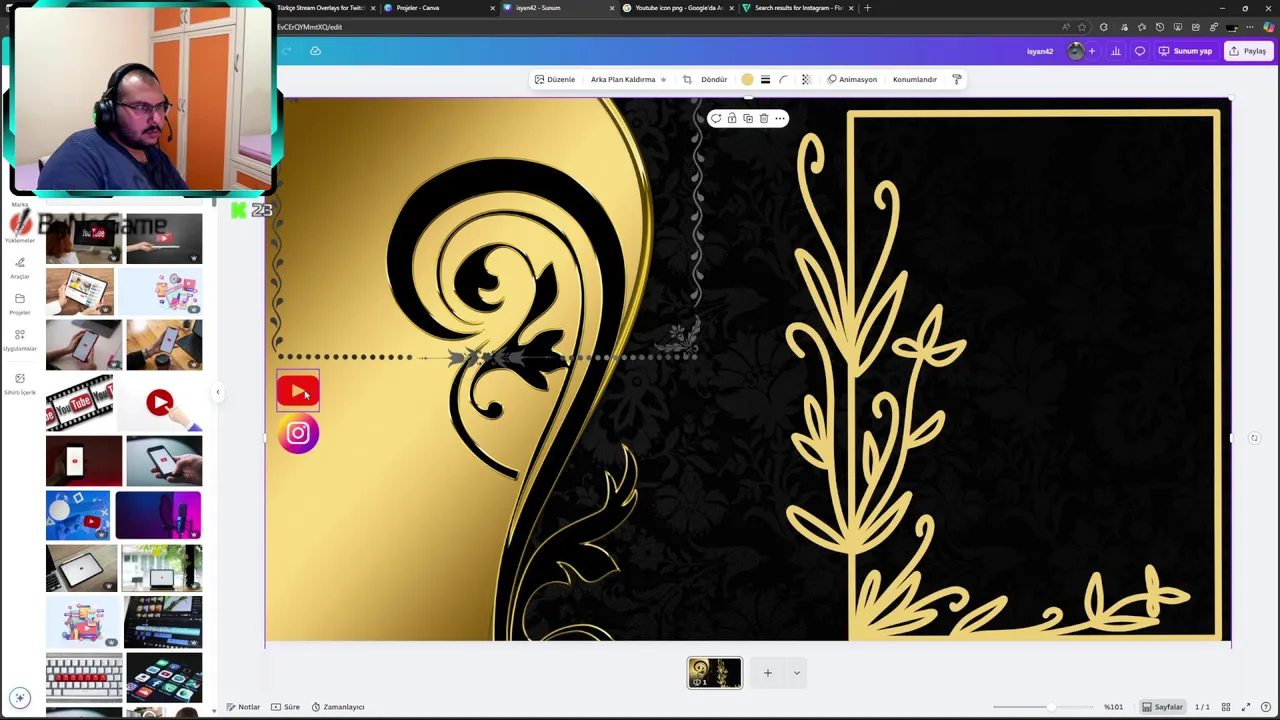Select the purple microphone thumbnail
Screen dimensions: 1280x720
(x=158, y=515)
